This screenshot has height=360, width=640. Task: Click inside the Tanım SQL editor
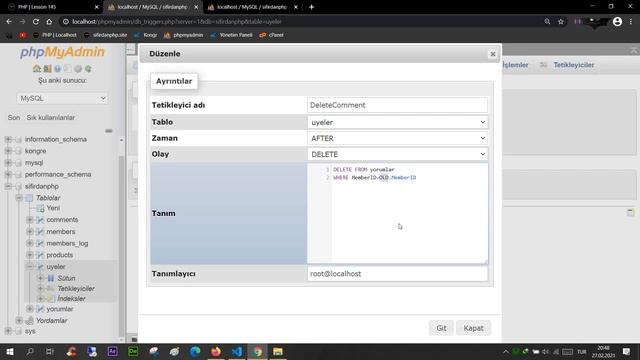pos(398,213)
